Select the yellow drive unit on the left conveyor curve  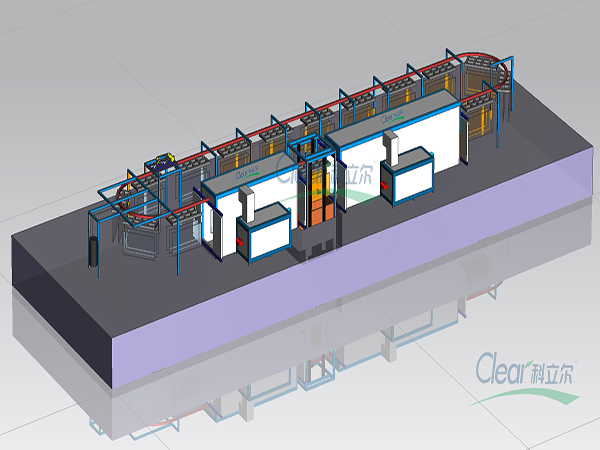click(x=165, y=160)
